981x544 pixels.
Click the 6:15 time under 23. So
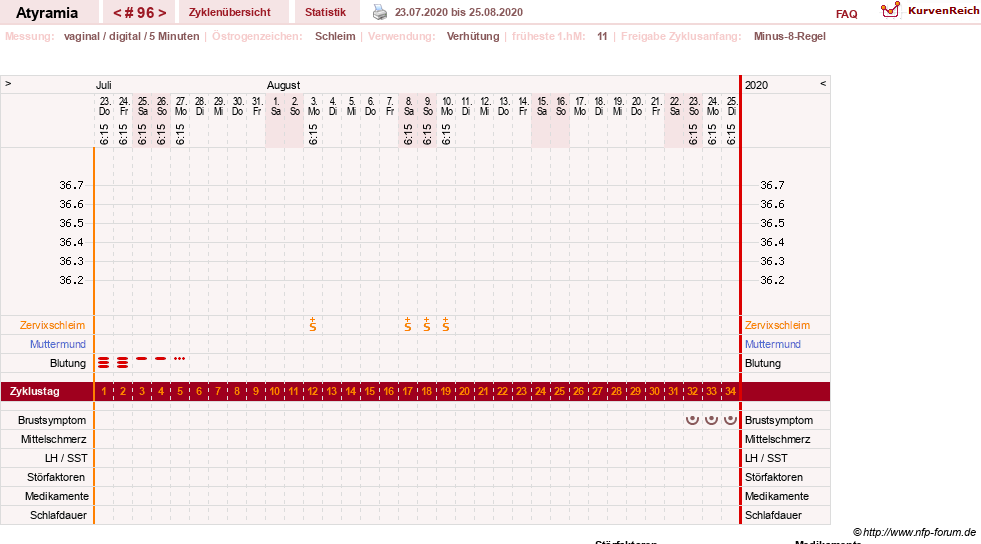[693, 134]
